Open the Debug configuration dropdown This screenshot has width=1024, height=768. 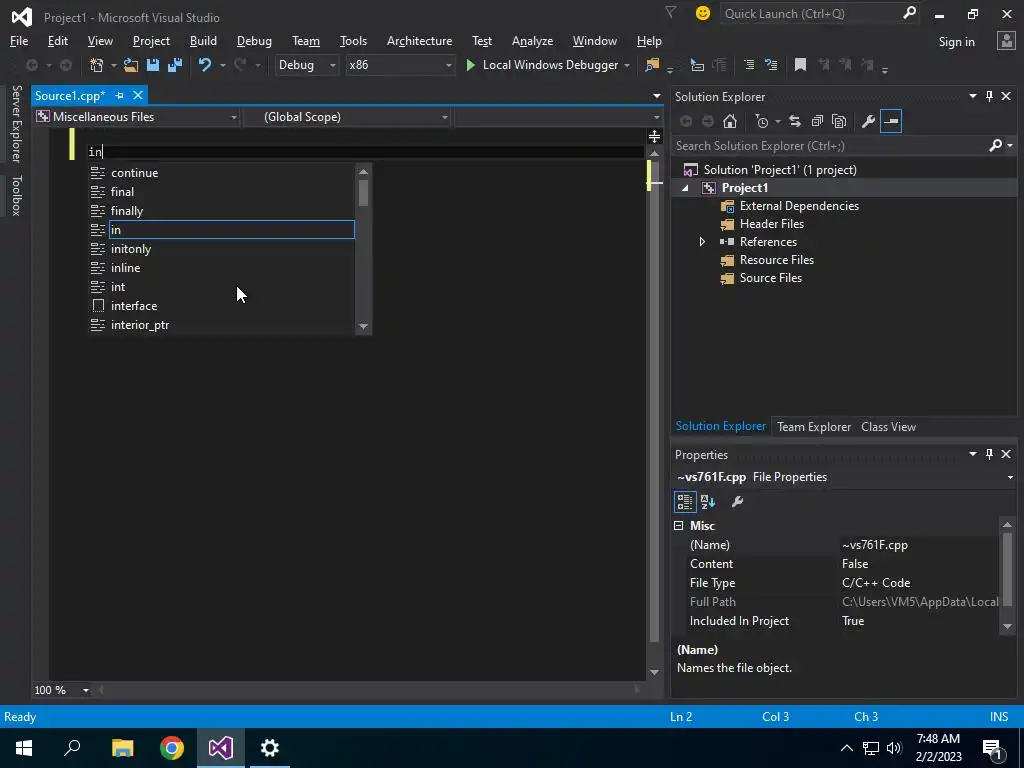click(x=306, y=65)
